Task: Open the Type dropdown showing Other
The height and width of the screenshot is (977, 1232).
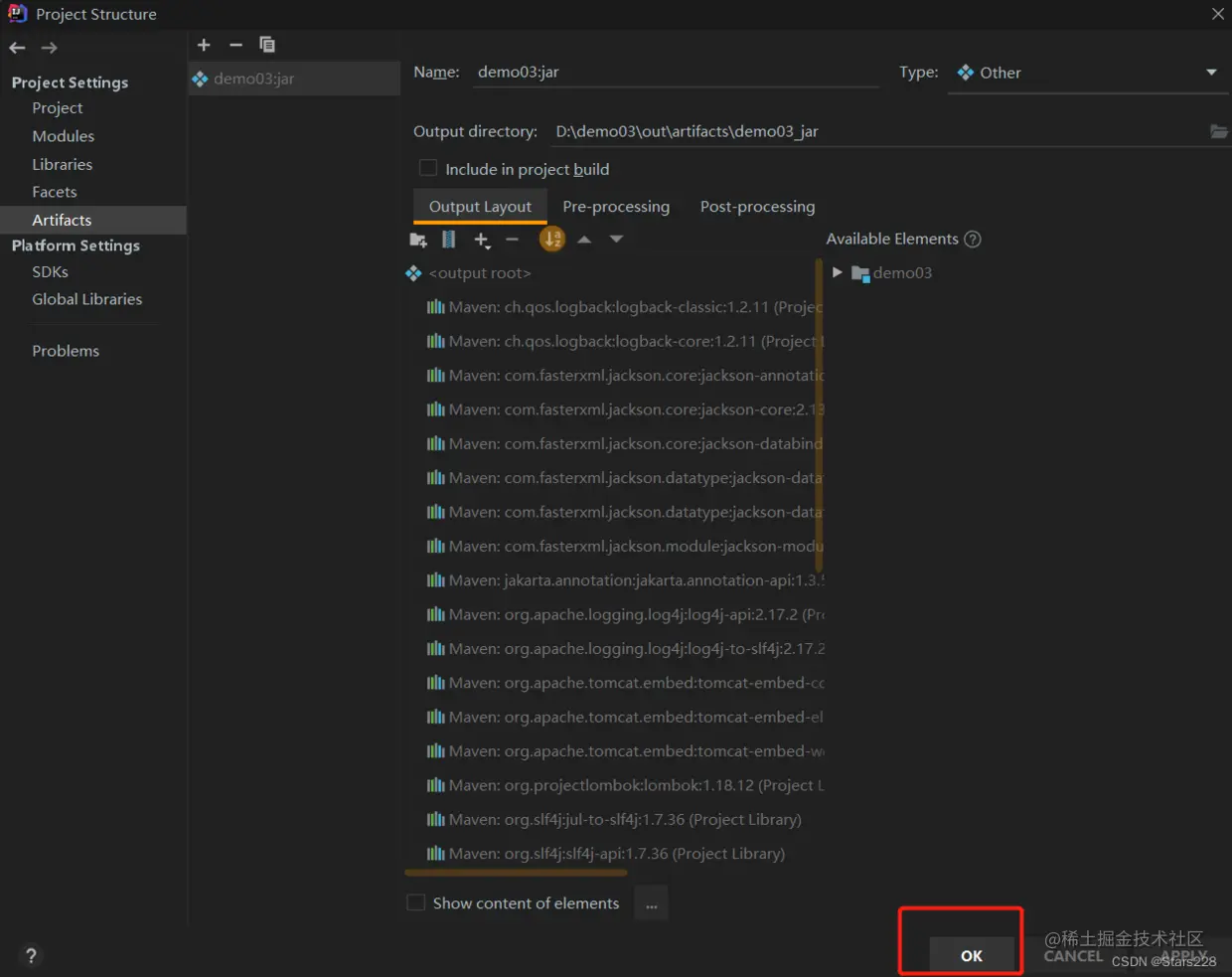Action: (1088, 73)
